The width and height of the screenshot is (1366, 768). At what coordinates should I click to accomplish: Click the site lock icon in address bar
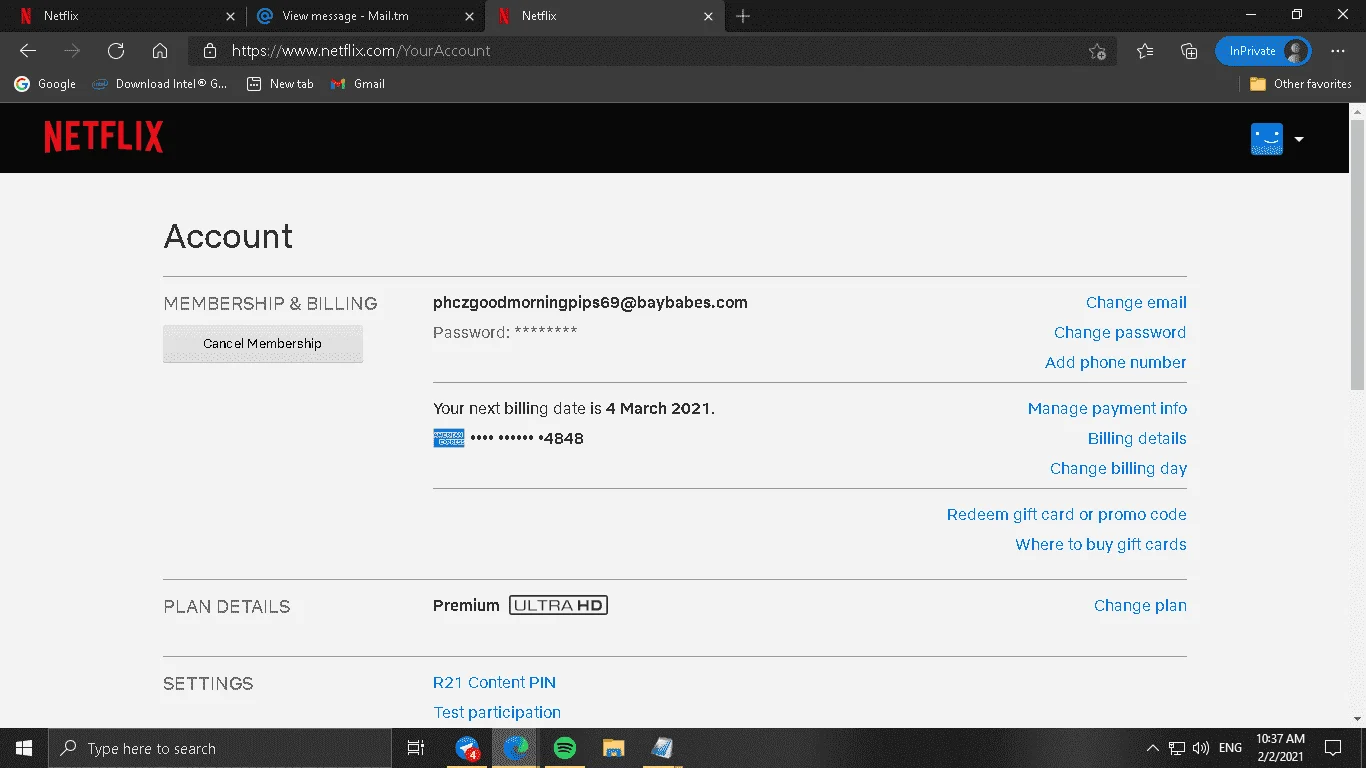tap(209, 51)
